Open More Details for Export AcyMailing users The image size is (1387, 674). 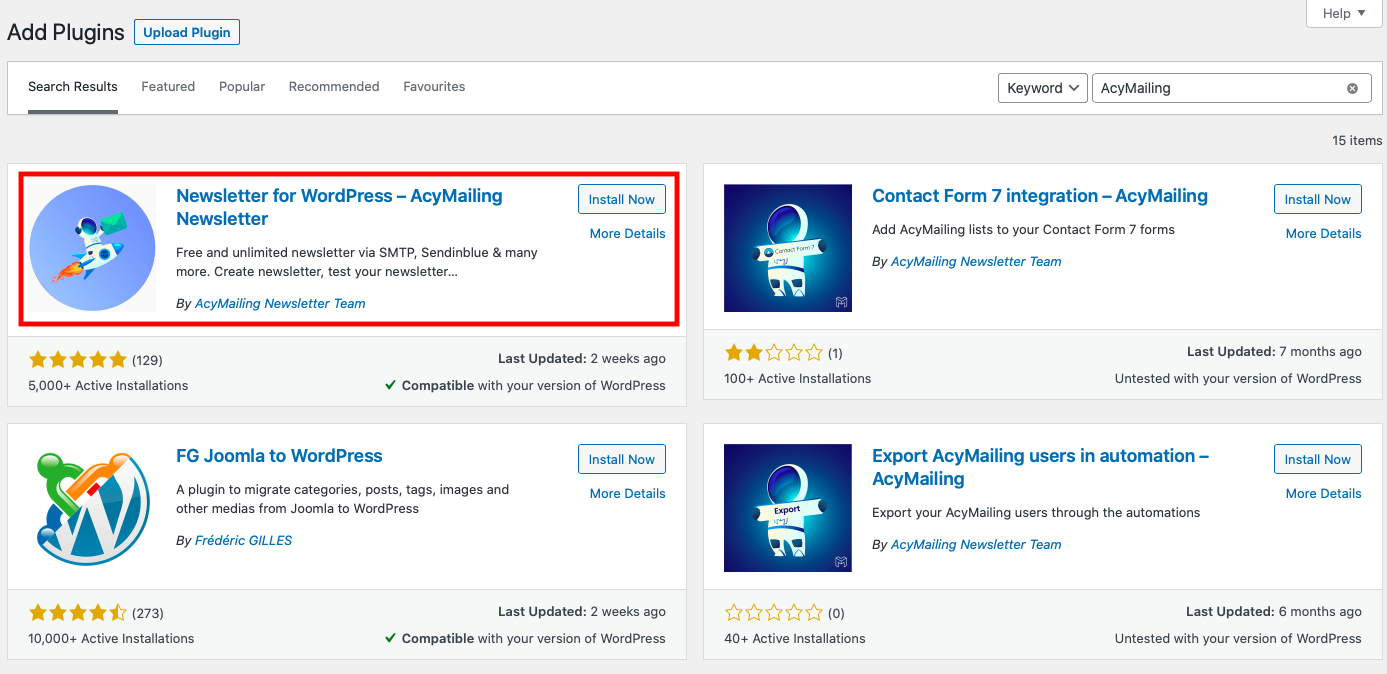pyautogui.click(x=1323, y=493)
